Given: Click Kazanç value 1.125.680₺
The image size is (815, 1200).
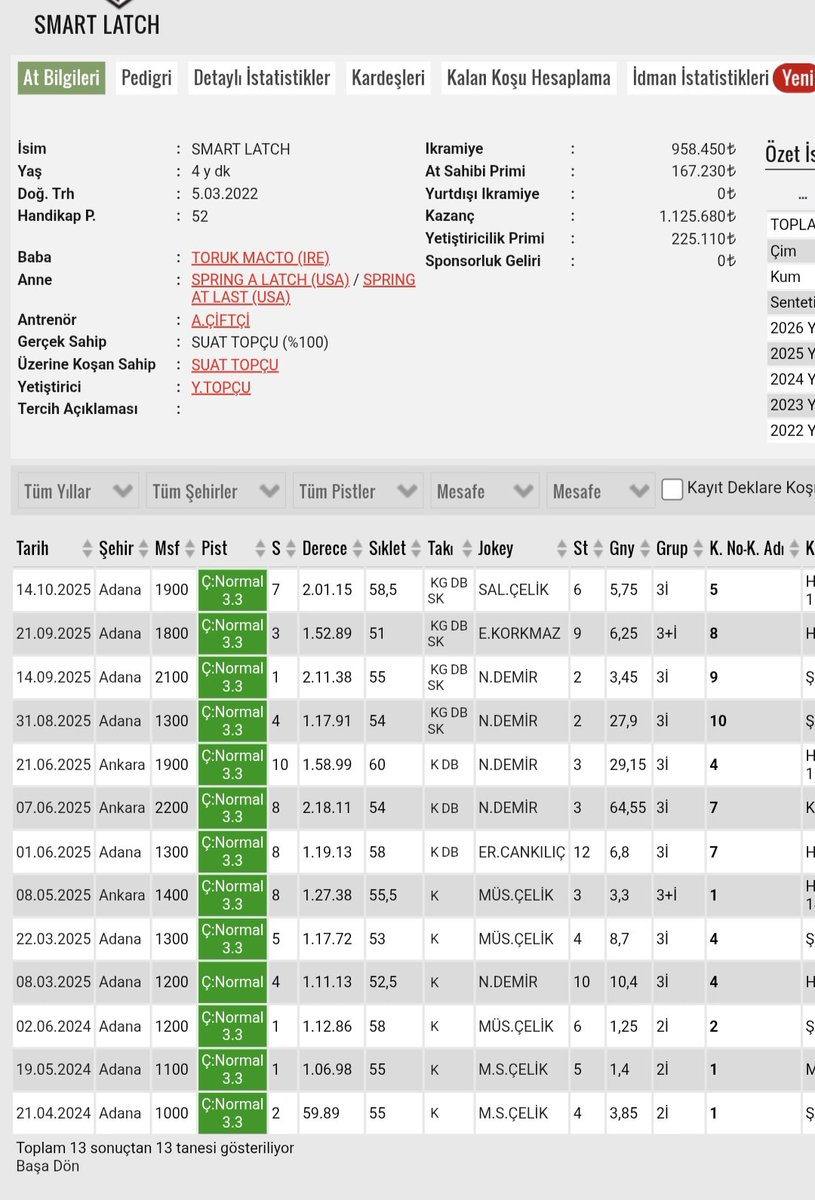Looking at the screenshot, I should pyautogui.click(x=697, y=216).
